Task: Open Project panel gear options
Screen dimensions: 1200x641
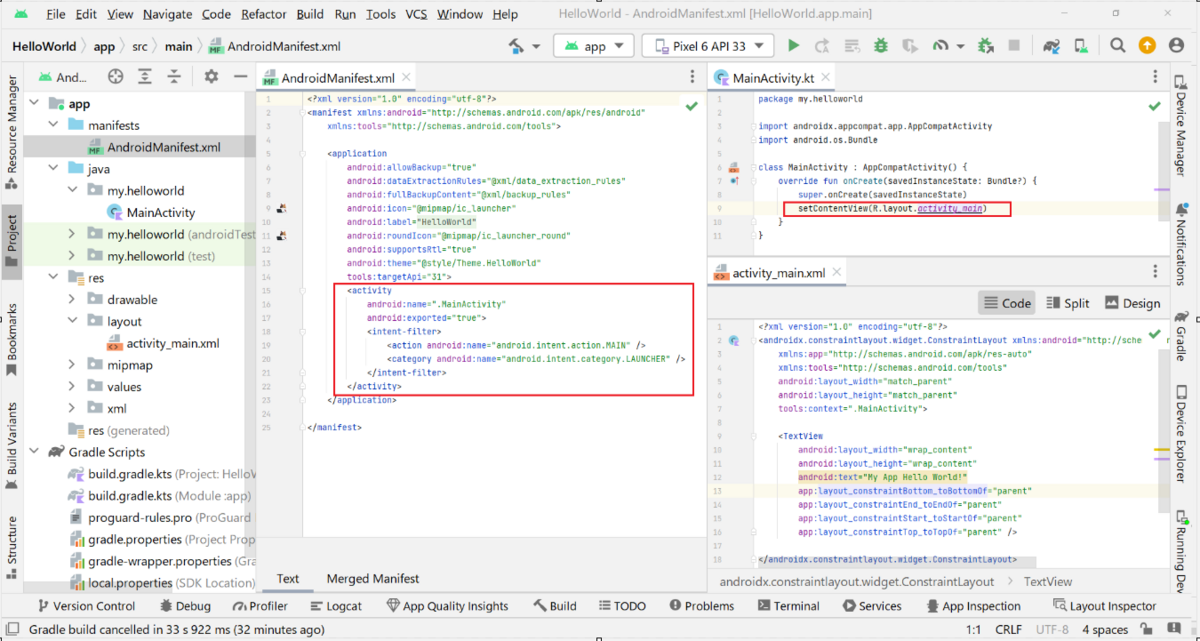Action: pyautogui.click(x=211, y=77)
